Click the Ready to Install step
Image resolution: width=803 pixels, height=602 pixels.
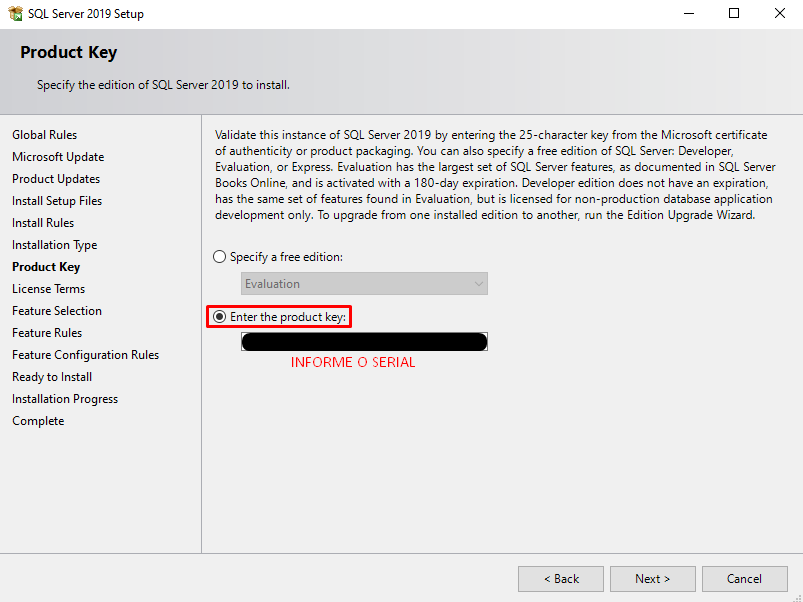(52, 377)
